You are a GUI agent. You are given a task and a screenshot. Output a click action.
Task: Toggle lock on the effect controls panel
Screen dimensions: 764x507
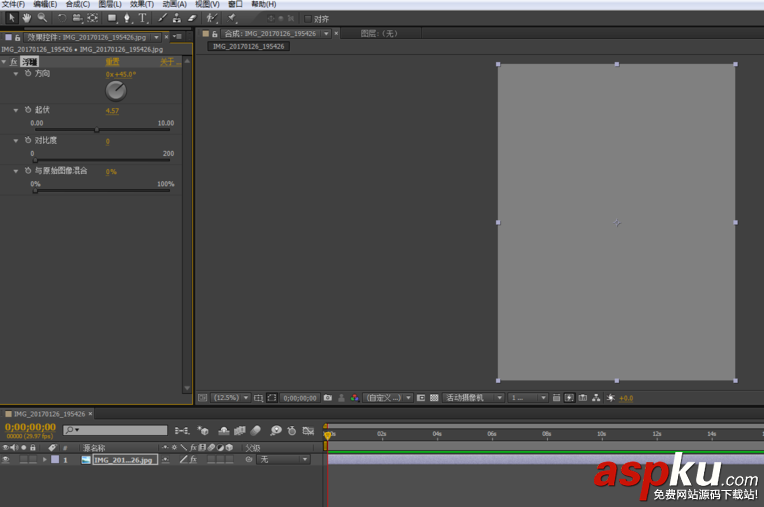(18, 38)
